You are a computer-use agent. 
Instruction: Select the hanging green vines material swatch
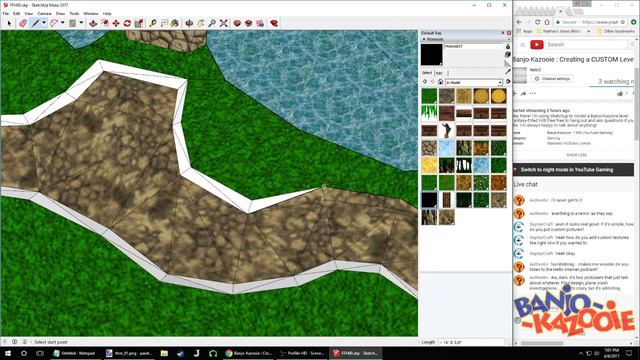tap(429, 113)
